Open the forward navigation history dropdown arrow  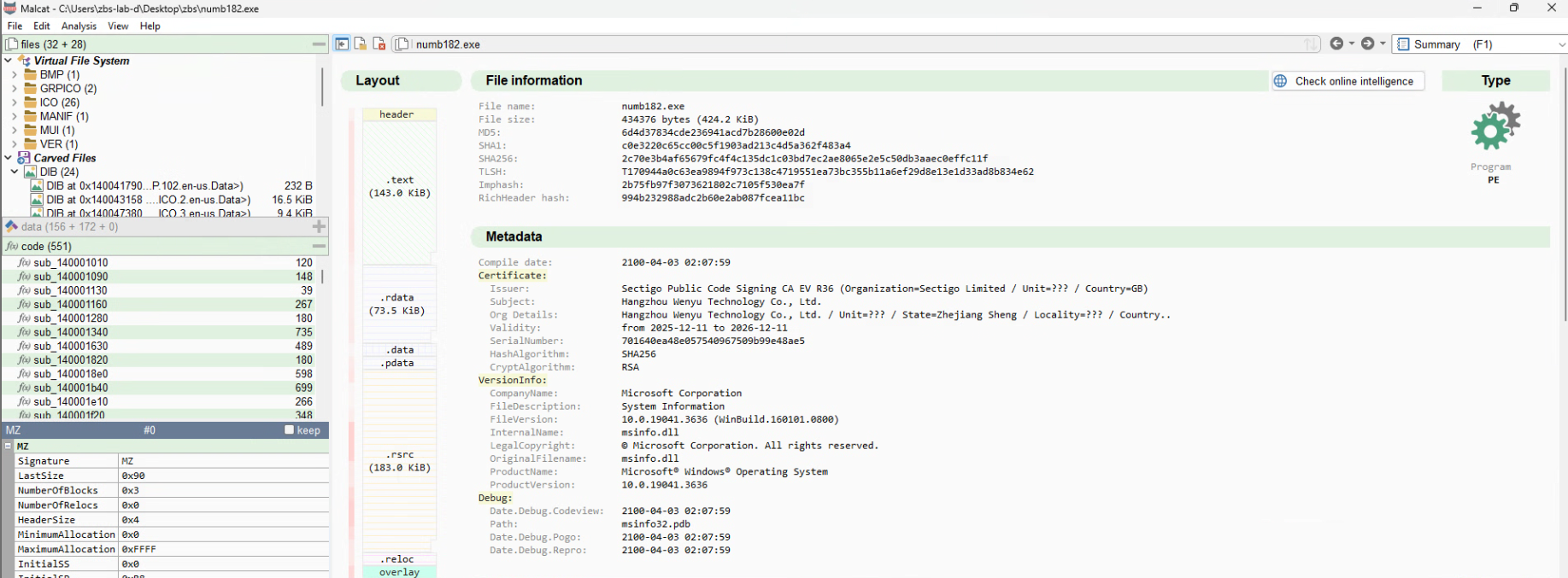(1383, 44)
